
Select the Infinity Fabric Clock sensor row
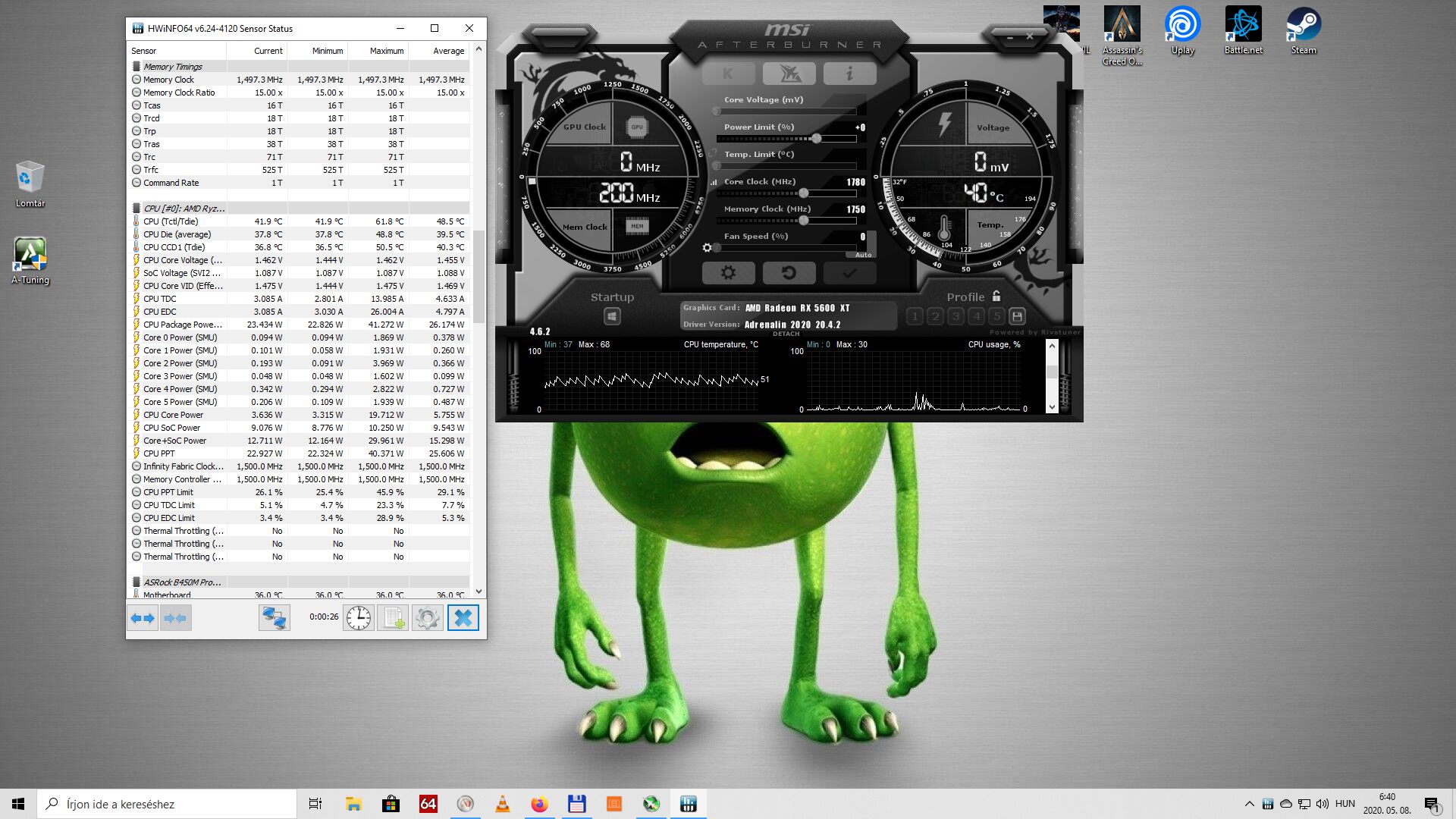pyautogui.click(x=300, y=466)
